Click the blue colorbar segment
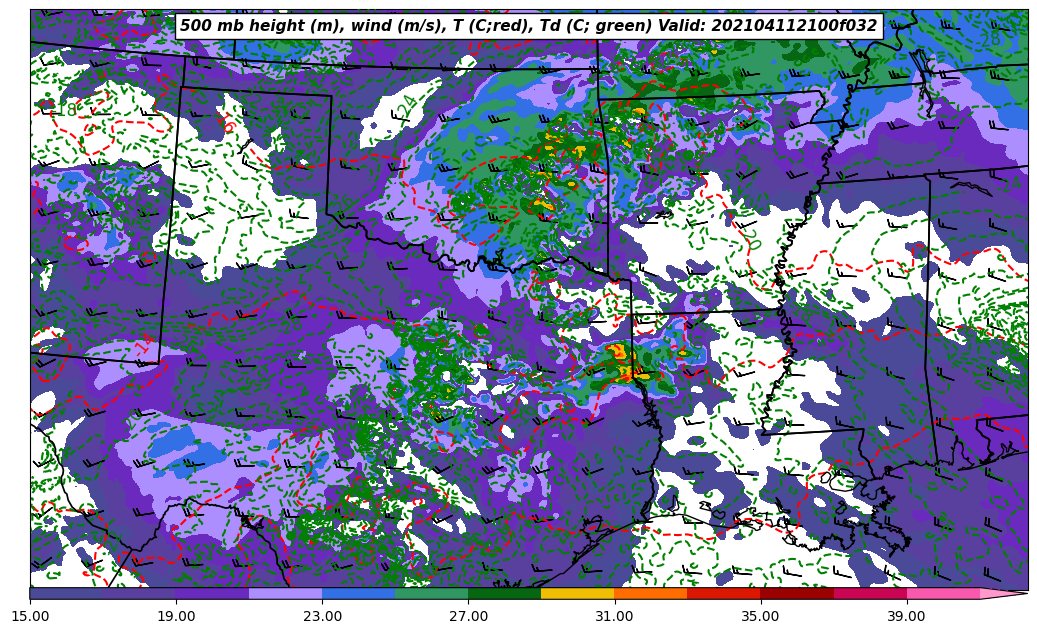 (x=358, y=593)
